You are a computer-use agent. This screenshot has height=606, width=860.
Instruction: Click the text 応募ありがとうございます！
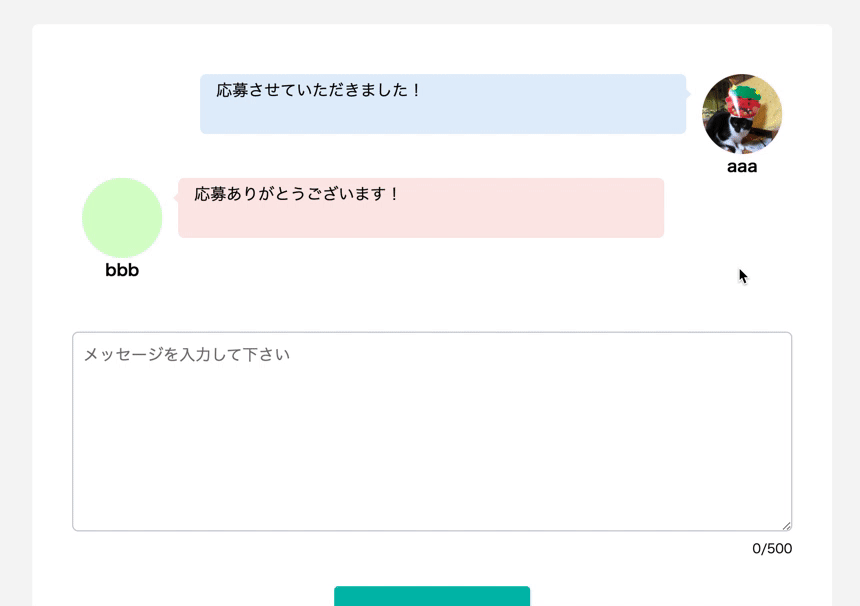coord(298,194)
